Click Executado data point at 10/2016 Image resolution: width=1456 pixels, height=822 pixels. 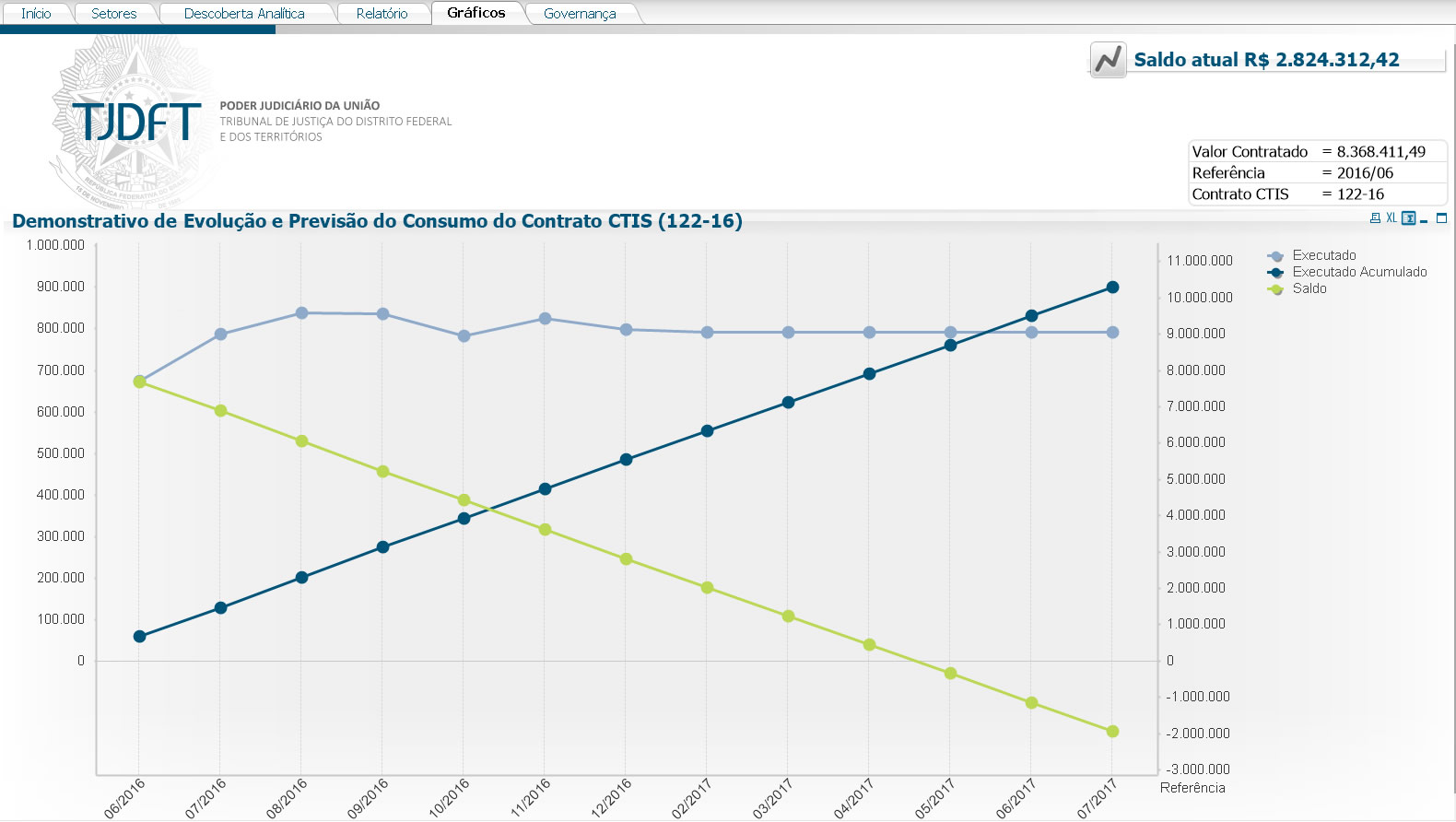tap(464, 336)
